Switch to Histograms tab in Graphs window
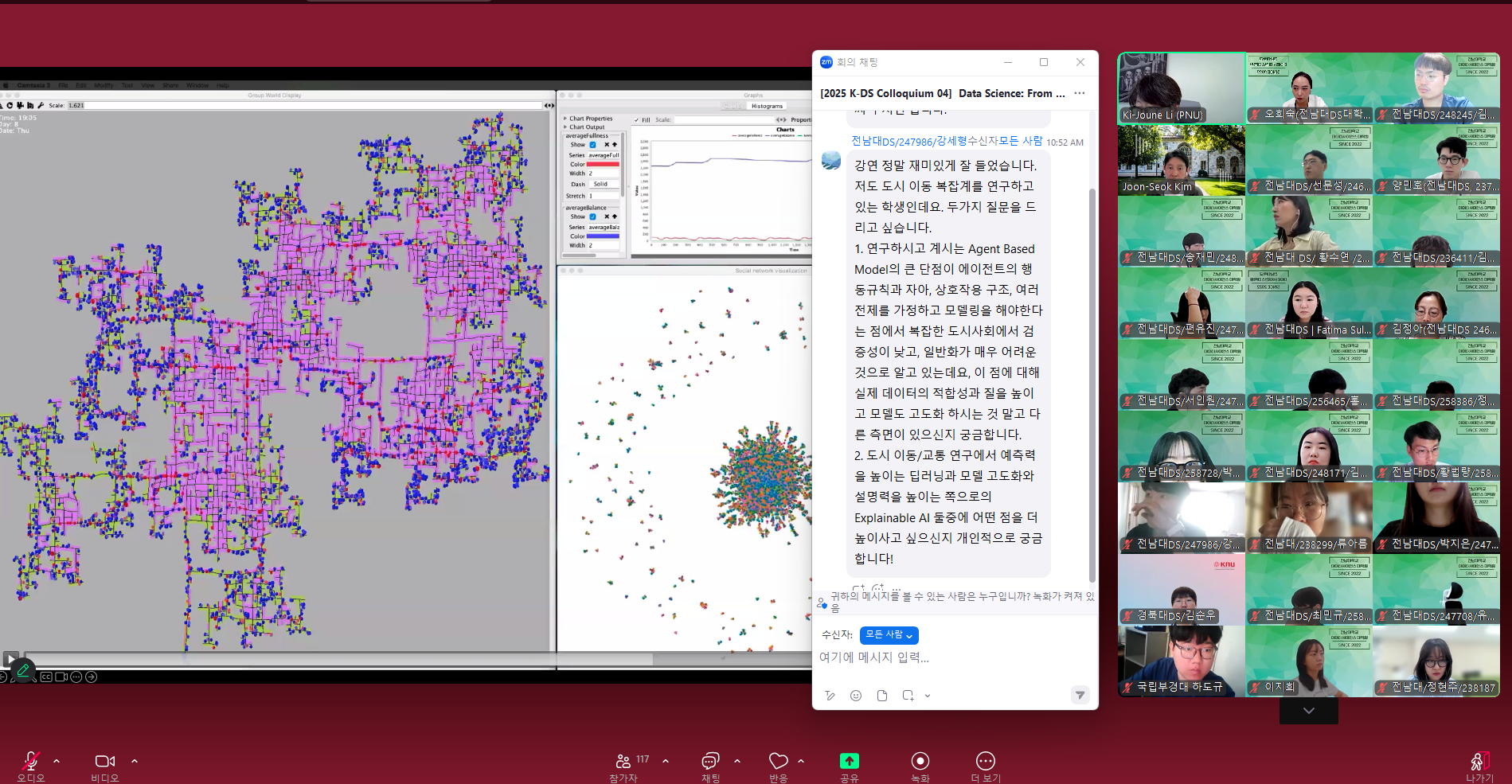The image size is (1512, 784). [x=767, y=106]
